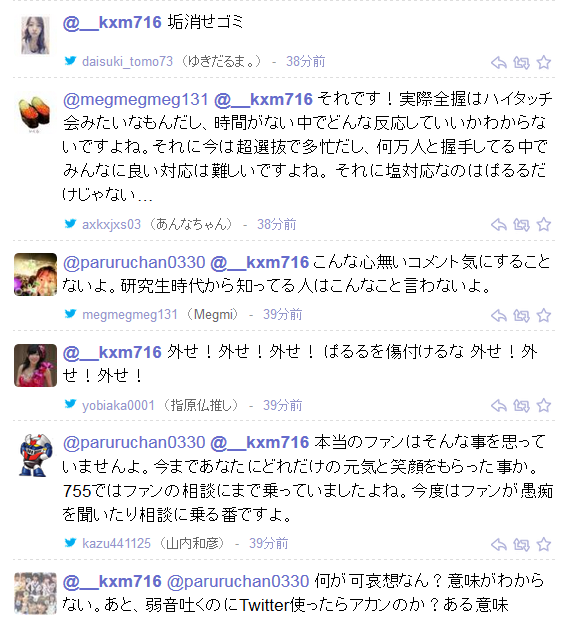Click the @megmegmeg131 mention

coord(135,99)
